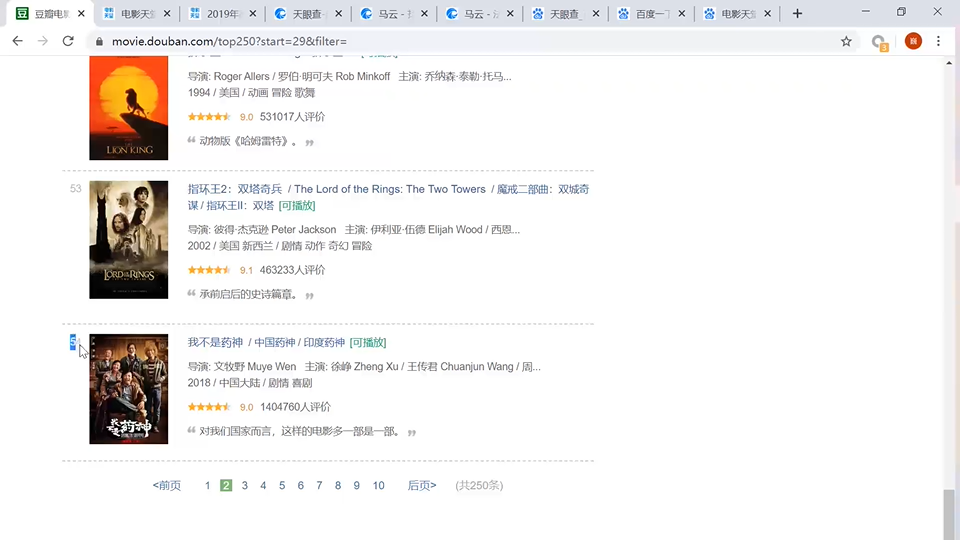This screenshot has height=540, width=960.
Task: Open the 我不是药神 poster thumbnail
Action: pyautogui.click(x=129, y=389)
